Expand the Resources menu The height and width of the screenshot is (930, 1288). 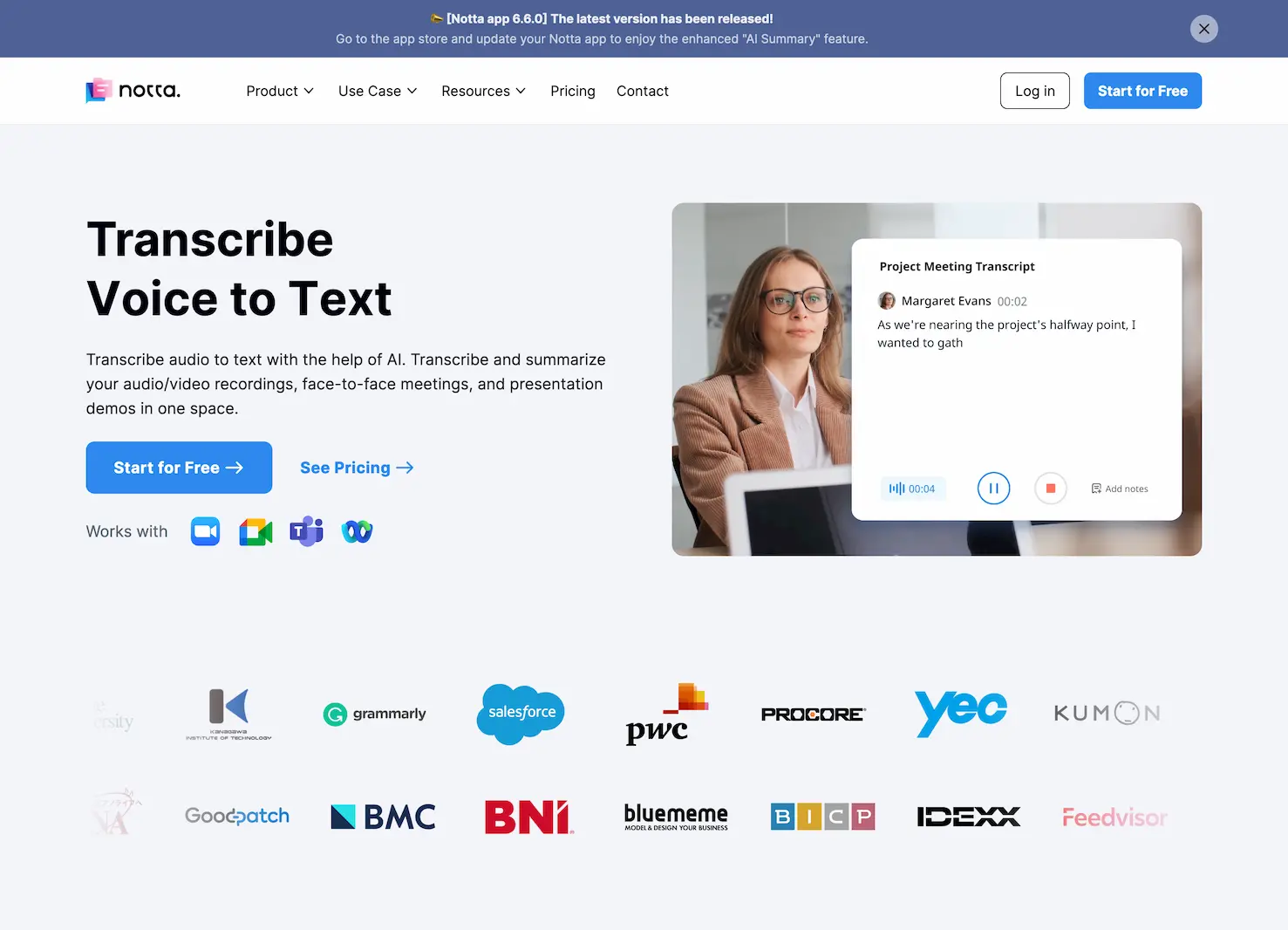tap(483, 91)
